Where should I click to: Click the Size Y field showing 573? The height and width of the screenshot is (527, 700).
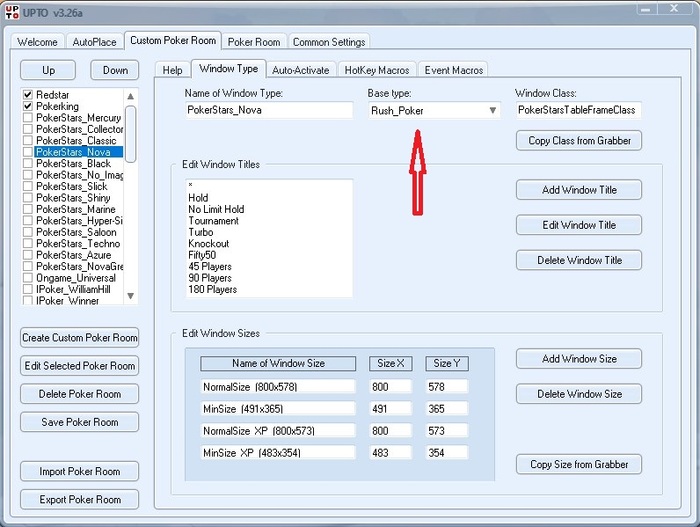(447, 431)
